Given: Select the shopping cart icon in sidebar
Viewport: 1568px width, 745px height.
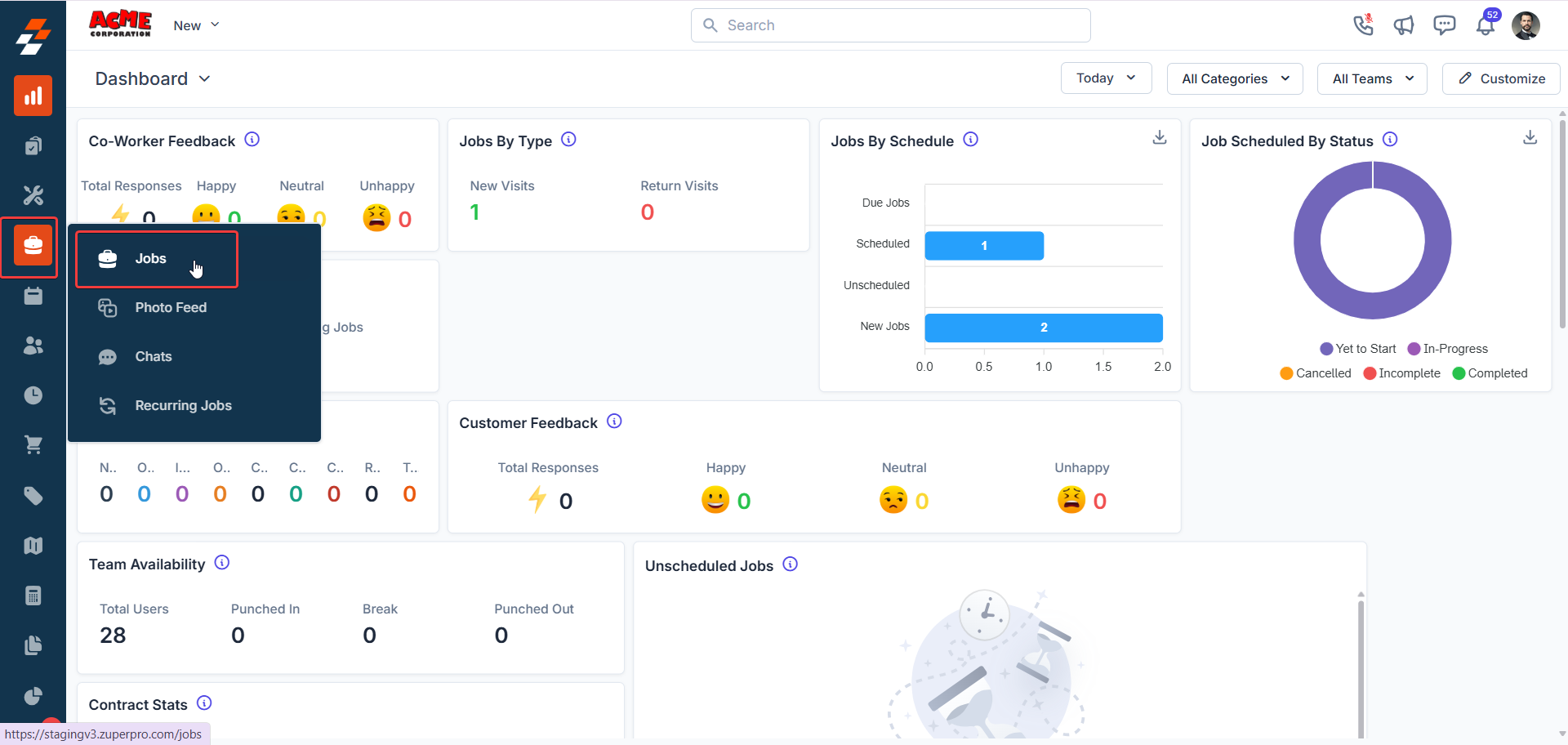Looking at the screenshot, I should tap(33, 445).
